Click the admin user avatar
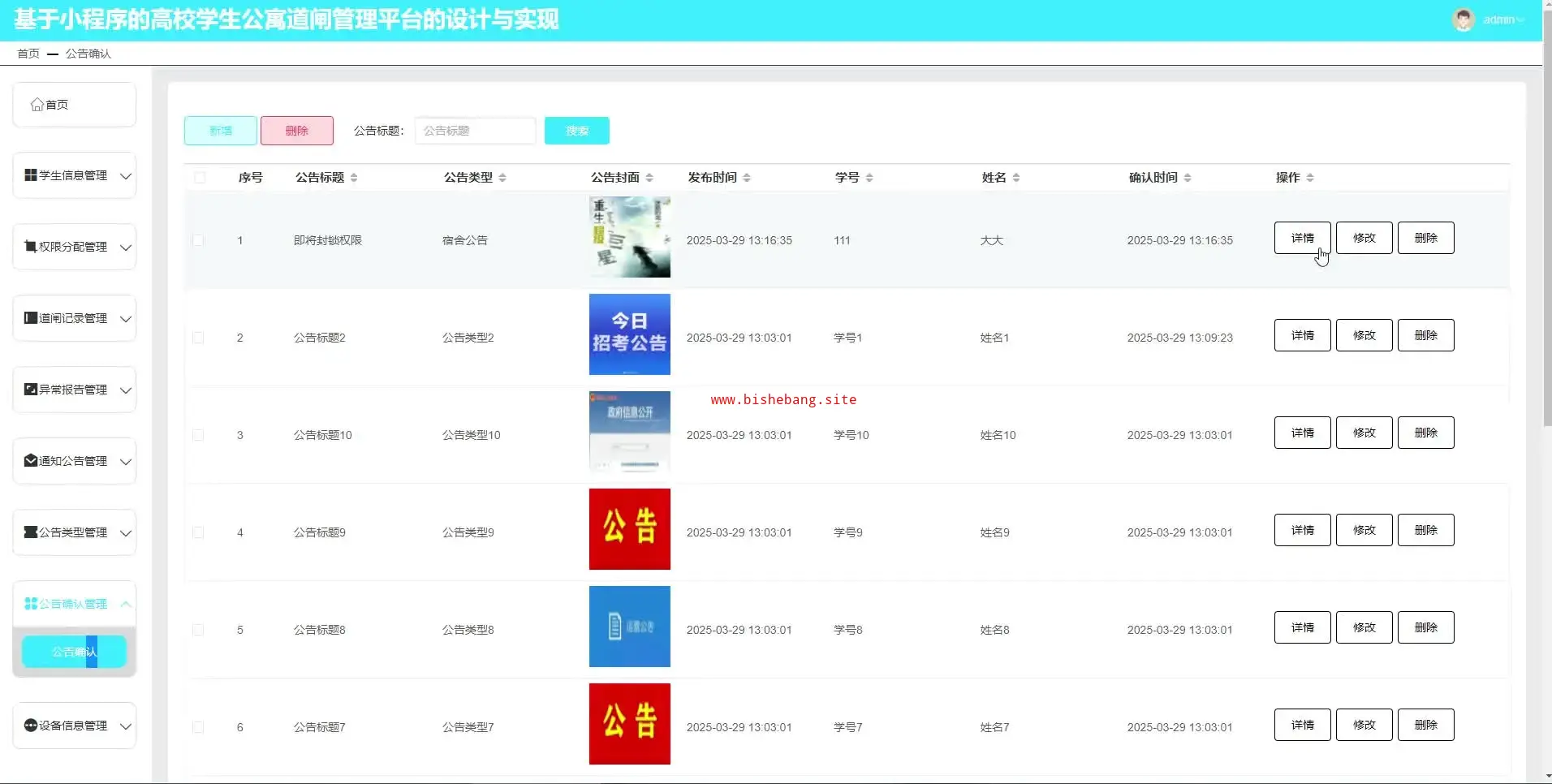This screenshot has width=1552, height=784. 1463,20
